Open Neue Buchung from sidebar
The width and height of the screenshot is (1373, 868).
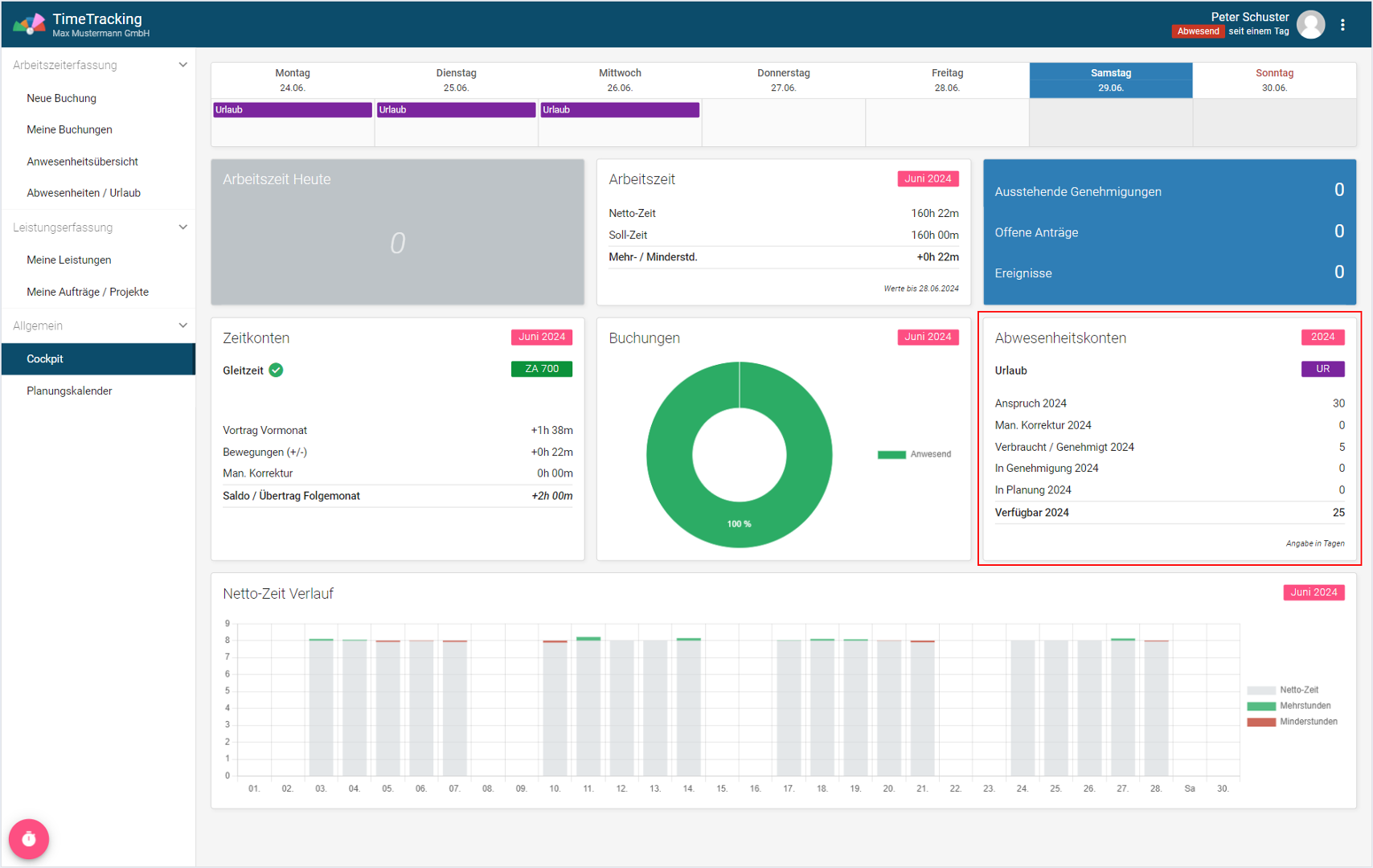coord(61,98)
